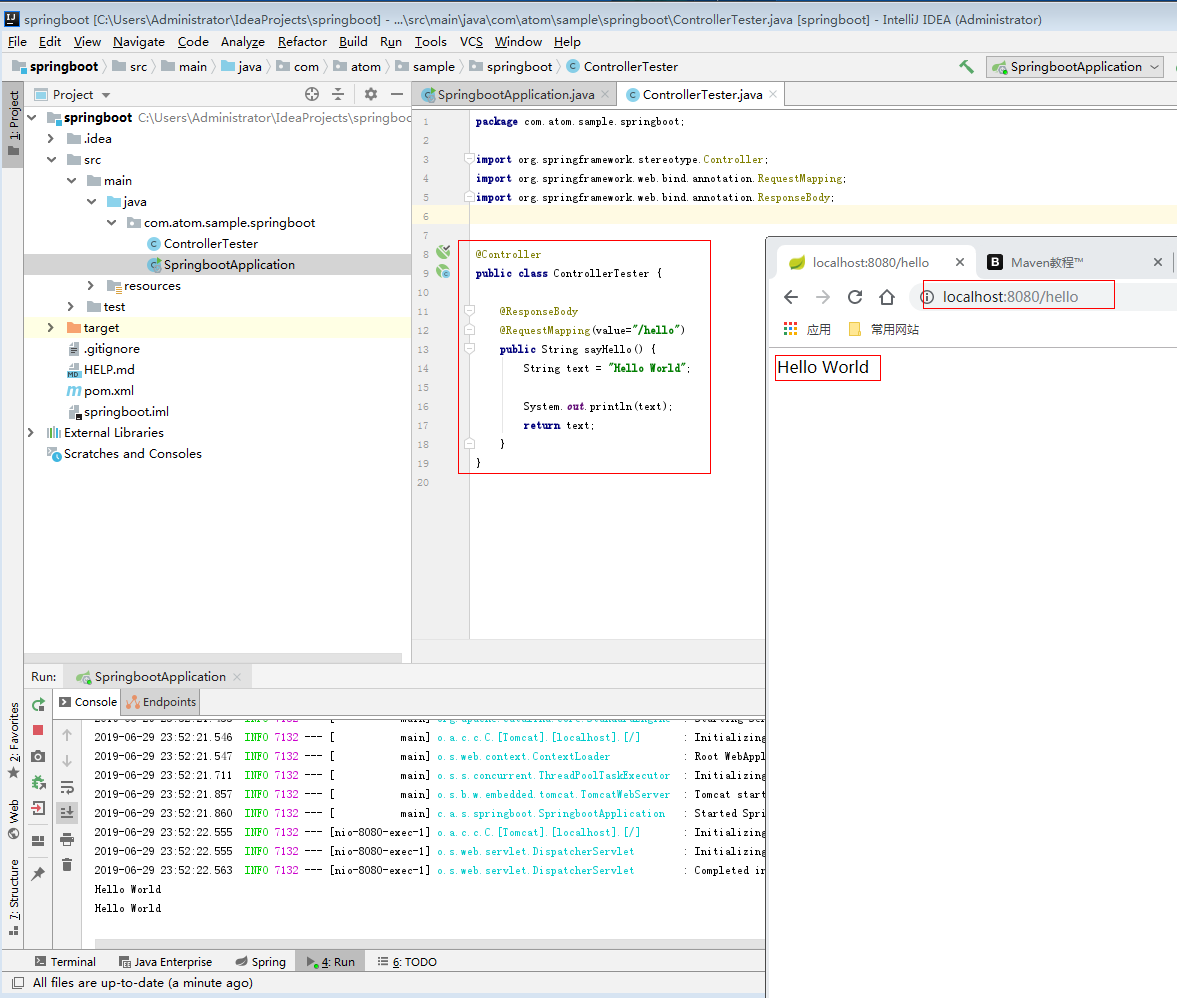Click the run gutter icon beside @Controller
The image size is (1177, 998).
444,252
